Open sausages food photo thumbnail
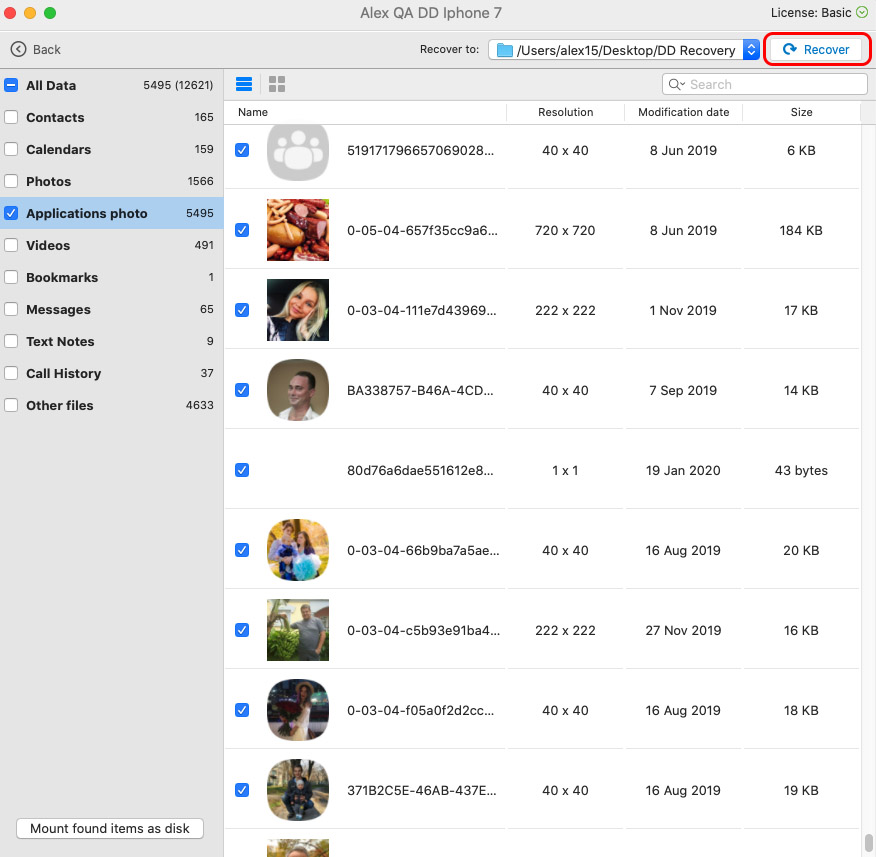The image size is (876, 857). [x=298, y=230]
